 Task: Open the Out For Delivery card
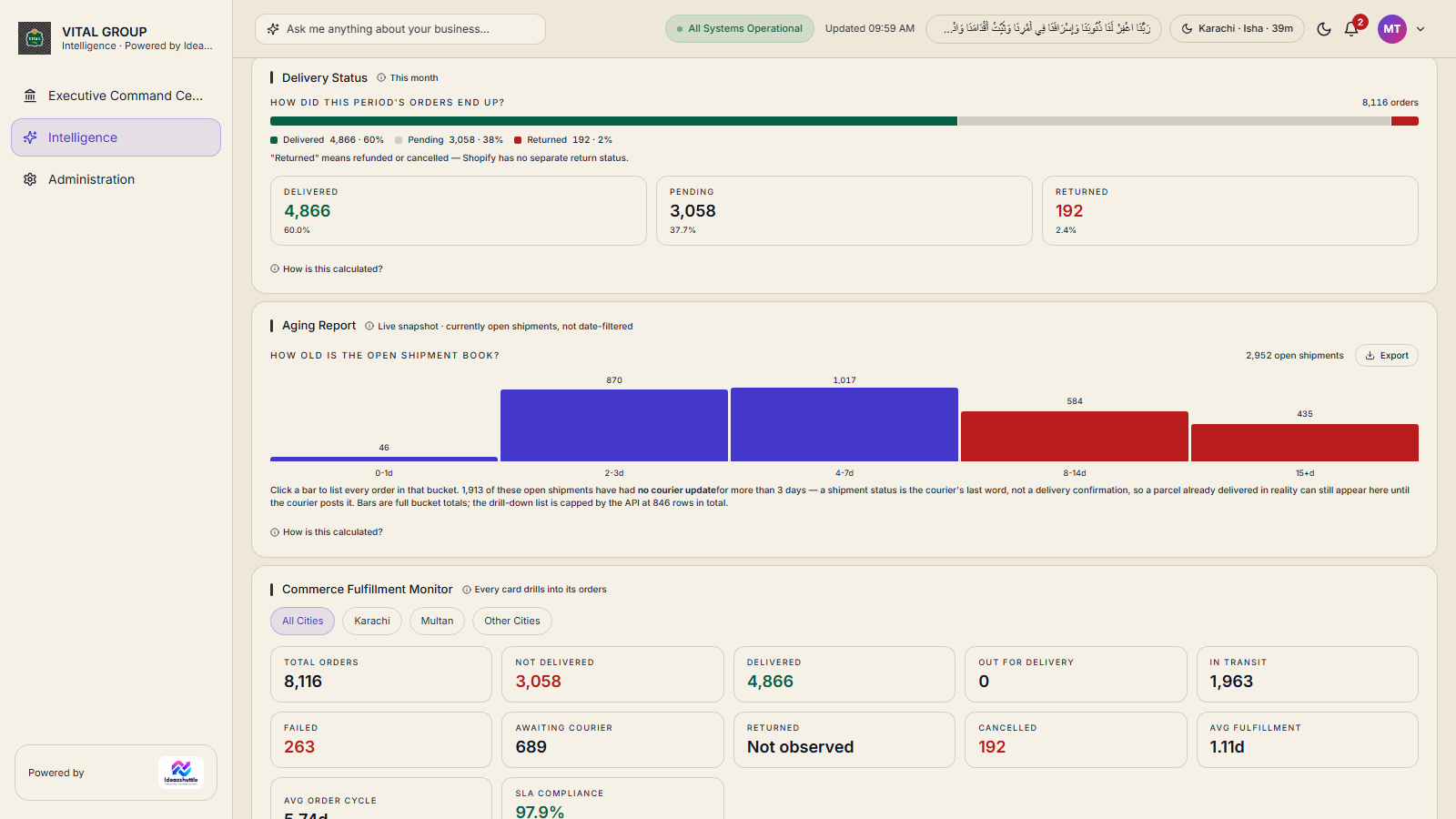click(x=1076, y=674)
